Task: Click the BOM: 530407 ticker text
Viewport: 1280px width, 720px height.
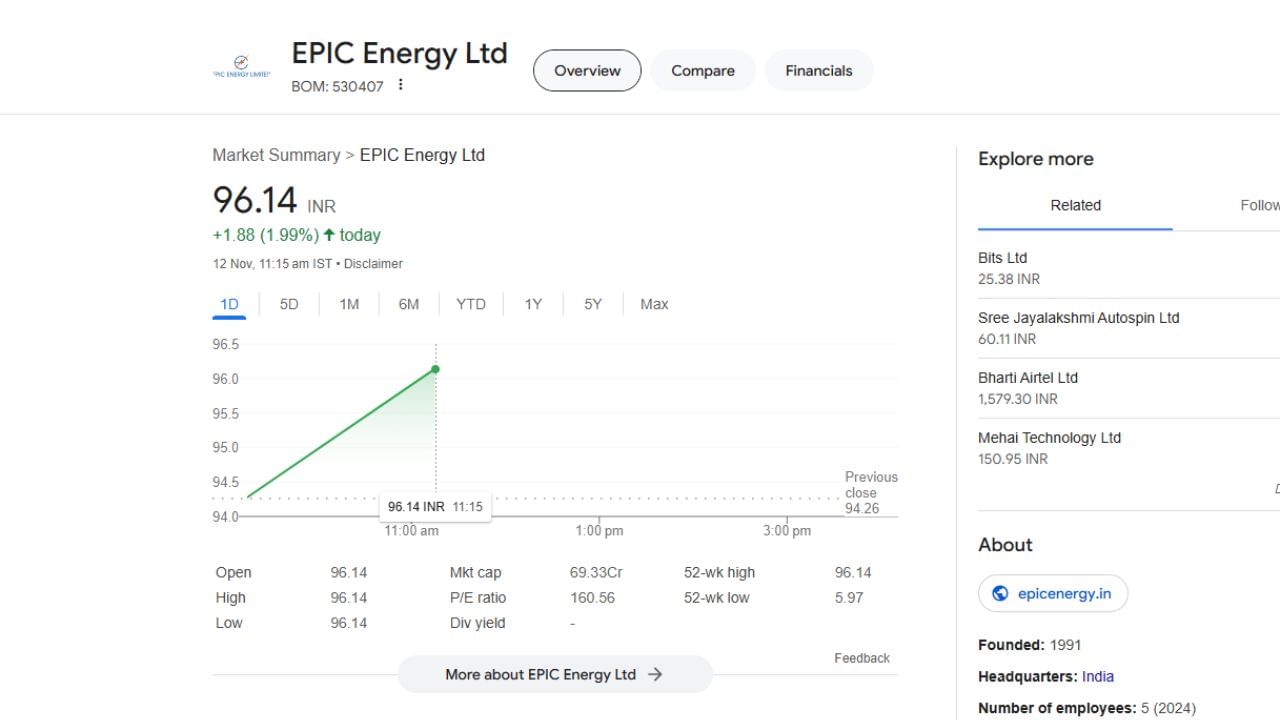Action: (x=337, y=86)
